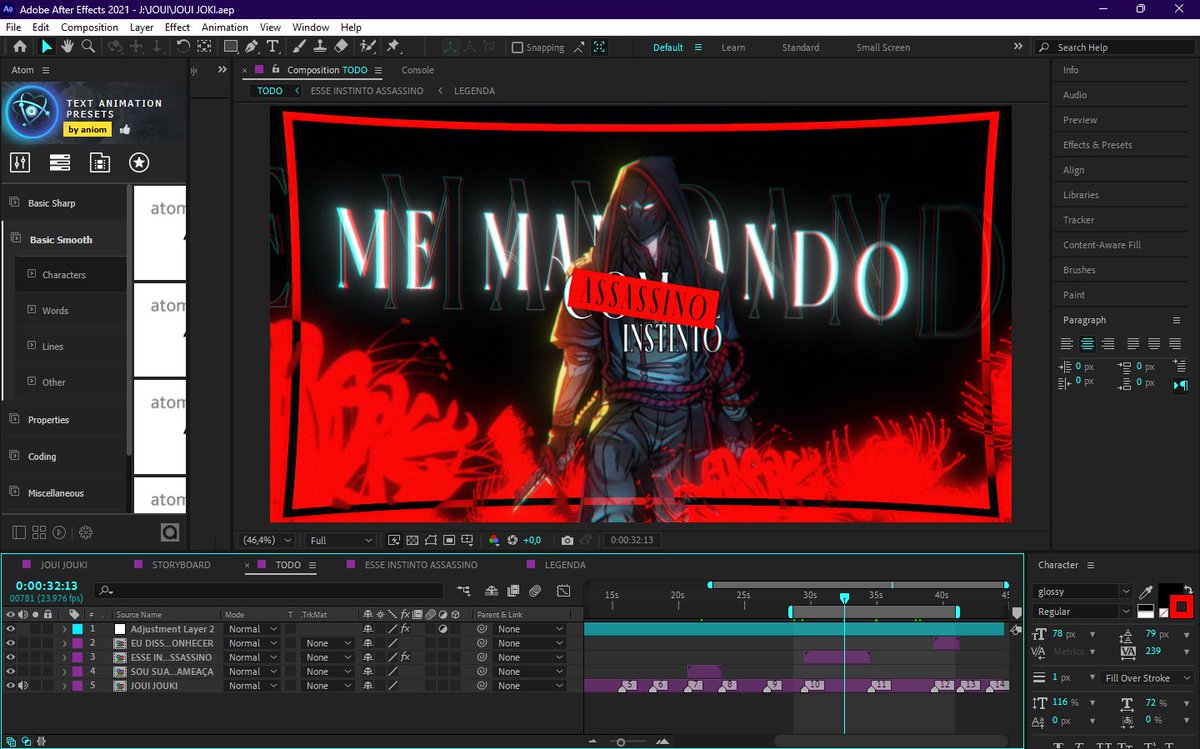Switch to the LEGENDA timeline tab
Image resolution: width=1200 pixels, height=749 pixels.
pyautogui.click(x=564, y=565)
